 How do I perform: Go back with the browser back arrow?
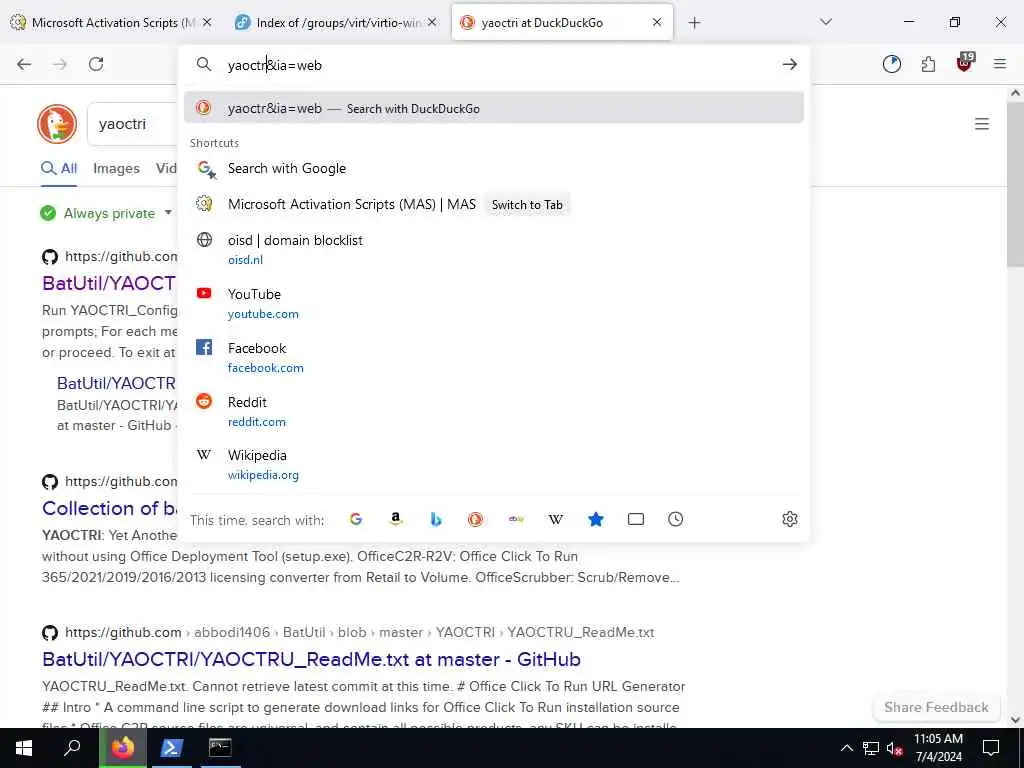(24, 64)
